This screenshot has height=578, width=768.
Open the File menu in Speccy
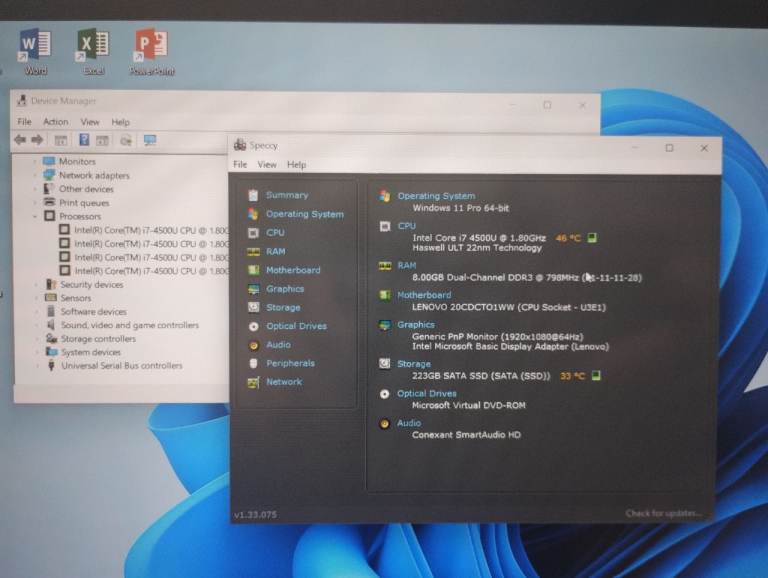[240, 165]
